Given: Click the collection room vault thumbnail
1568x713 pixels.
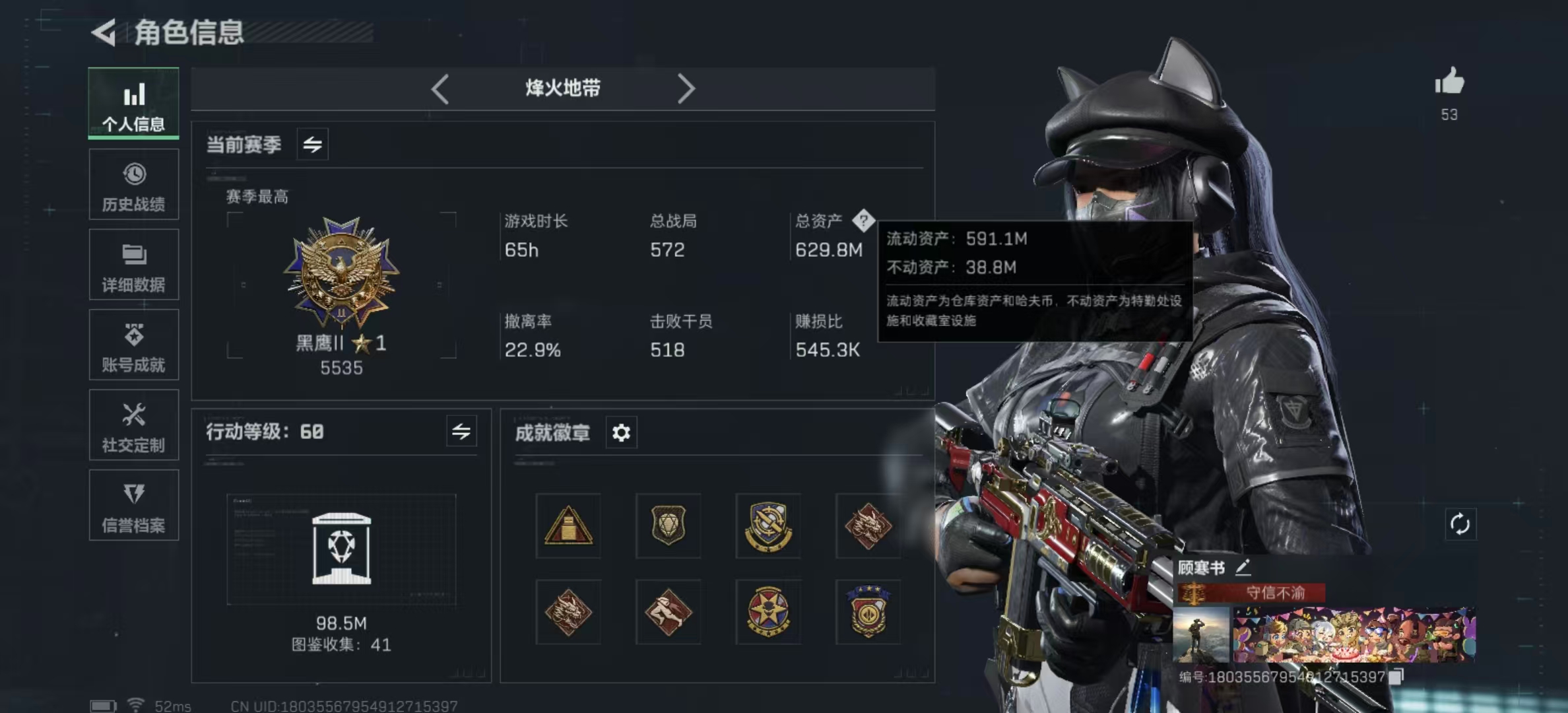Looking at the screenshot, I should point(341,549).
